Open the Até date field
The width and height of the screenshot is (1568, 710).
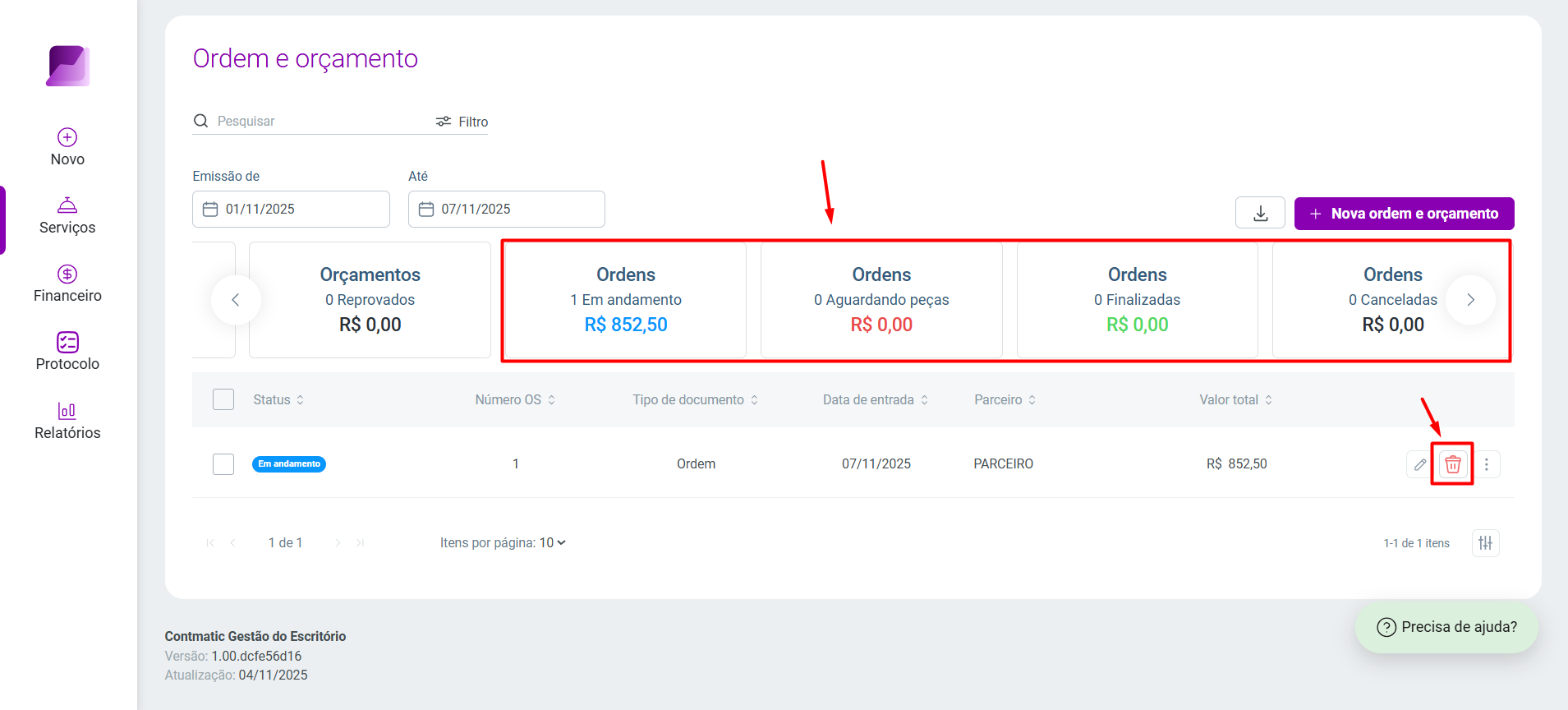pyautogui.click(x=507, y=209)
